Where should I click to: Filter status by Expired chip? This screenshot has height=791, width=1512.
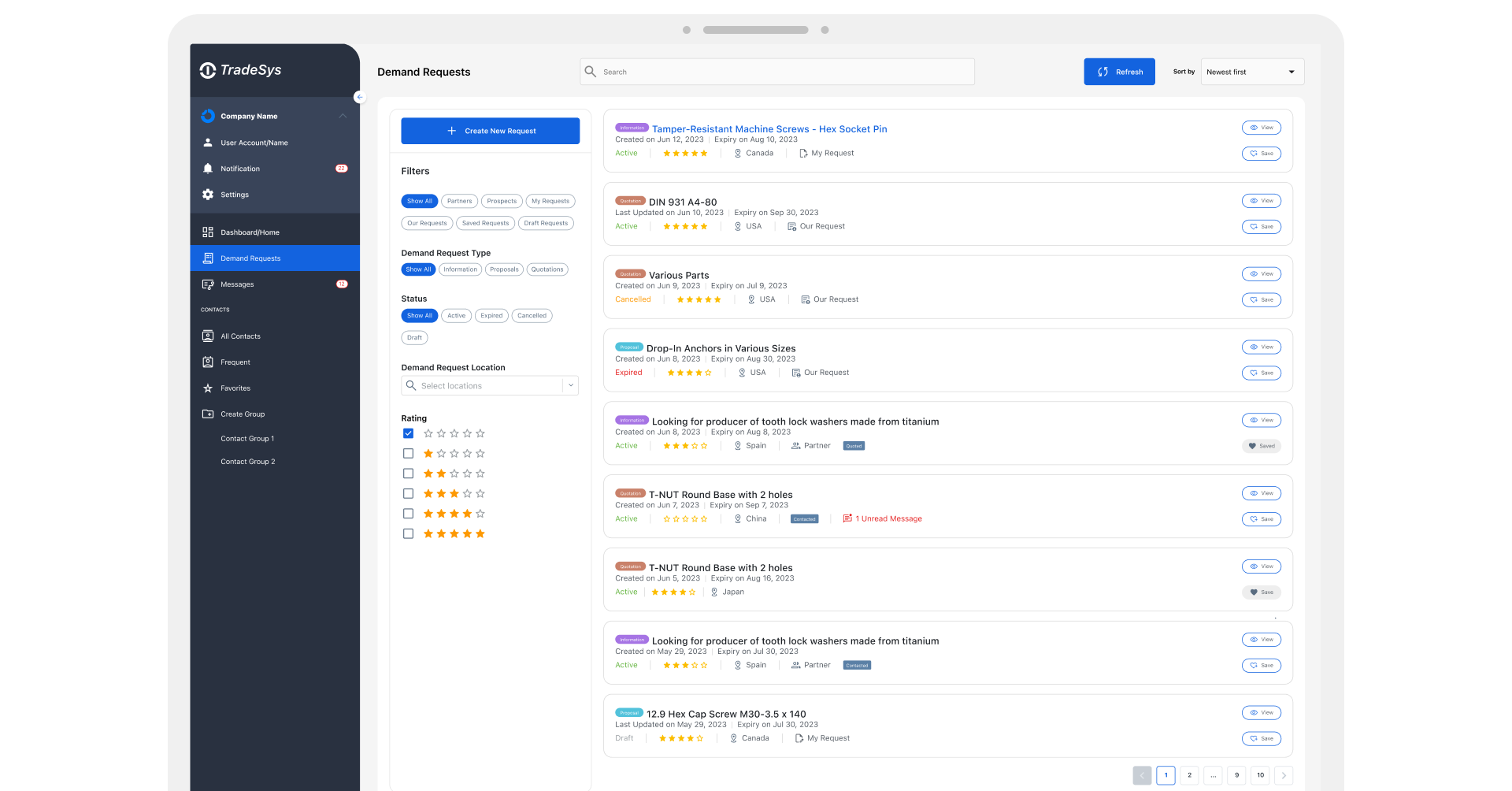(491, 316)
